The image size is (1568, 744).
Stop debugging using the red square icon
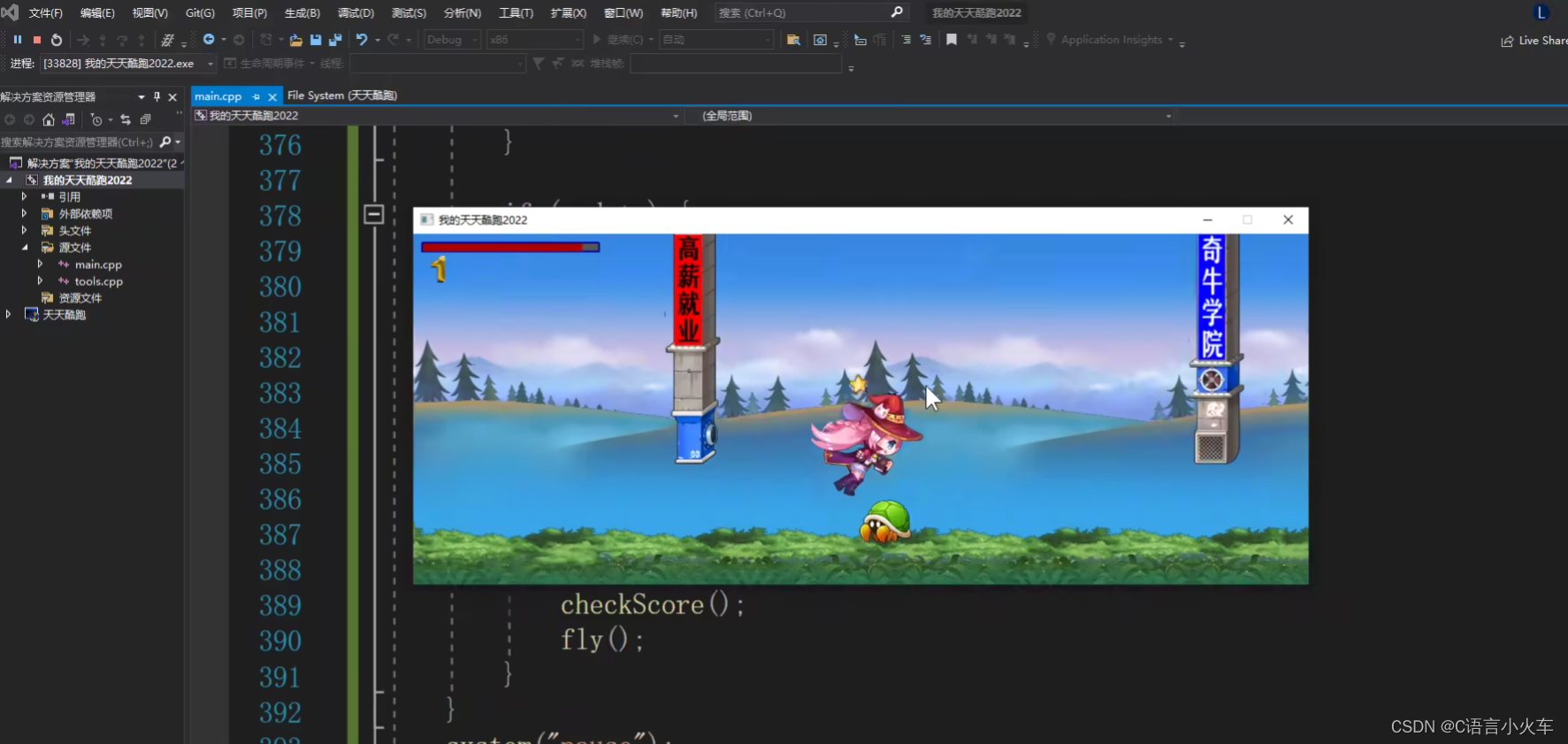(x=37, y=40)
